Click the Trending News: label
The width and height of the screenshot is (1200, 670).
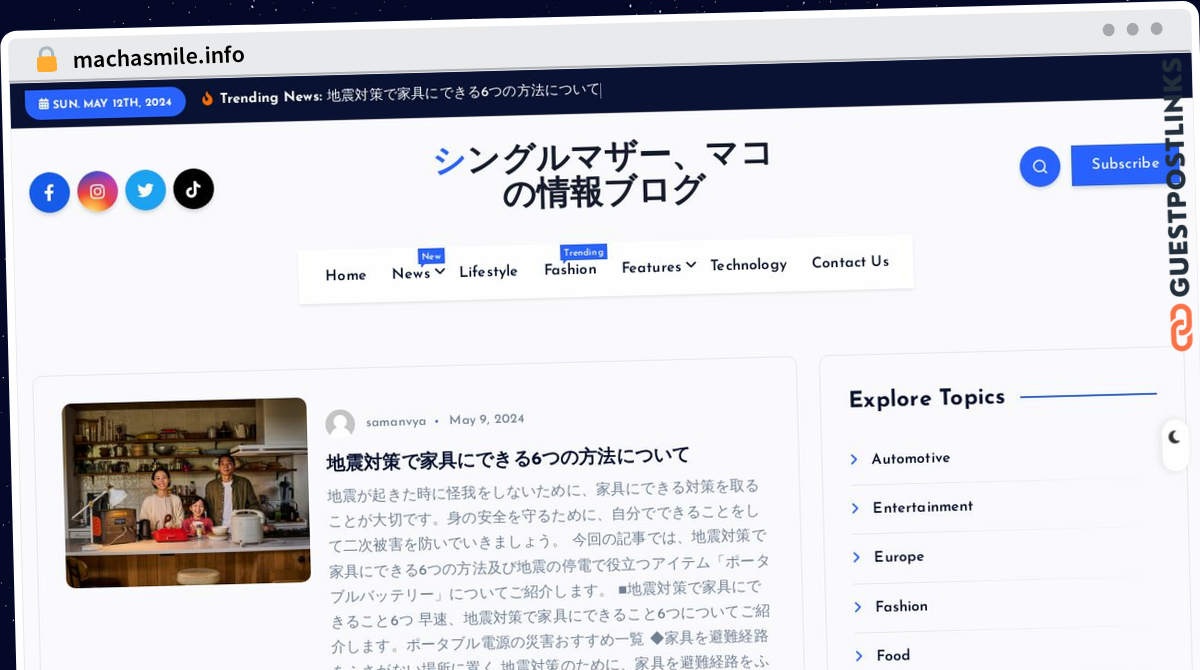(271, 97)
